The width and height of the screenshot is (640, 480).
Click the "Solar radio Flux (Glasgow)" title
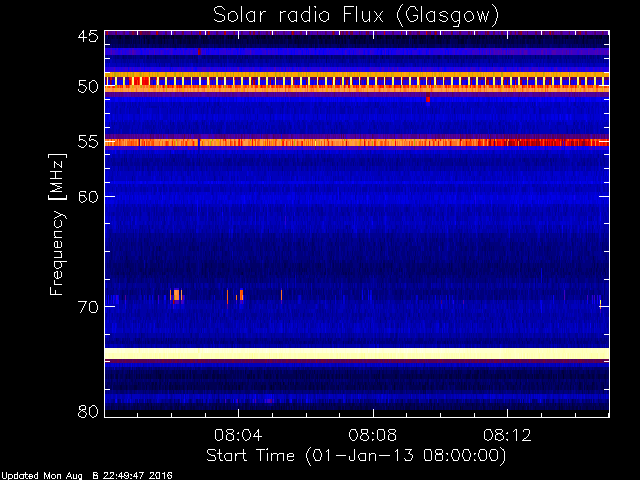[356, 16]
